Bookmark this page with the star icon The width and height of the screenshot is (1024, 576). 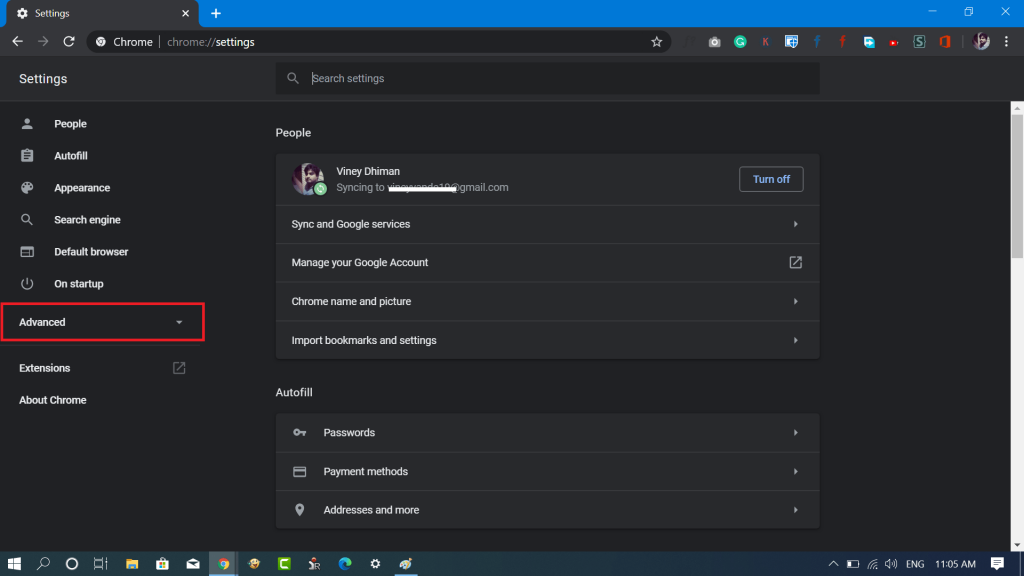coord(656,42)
